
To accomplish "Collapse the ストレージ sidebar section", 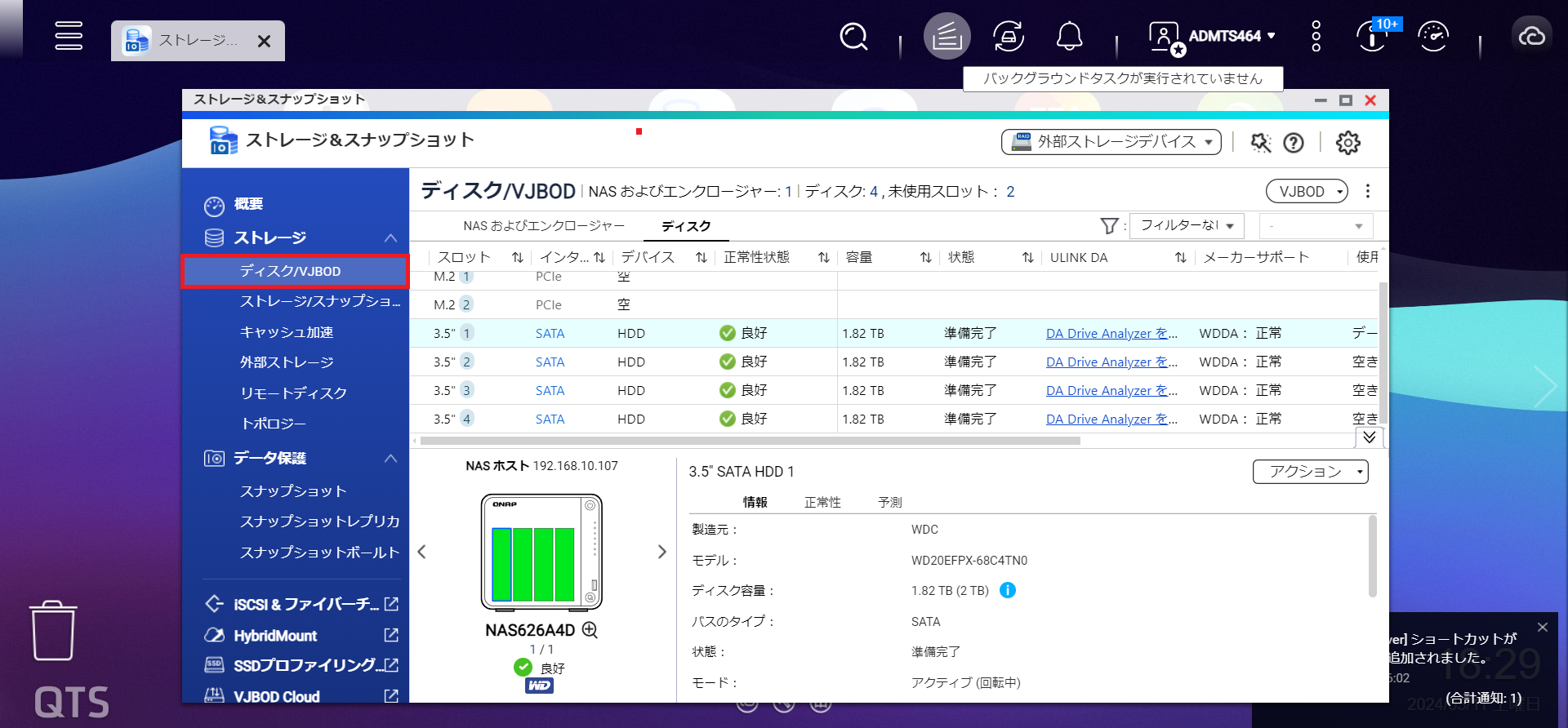I will click(390, 237).
